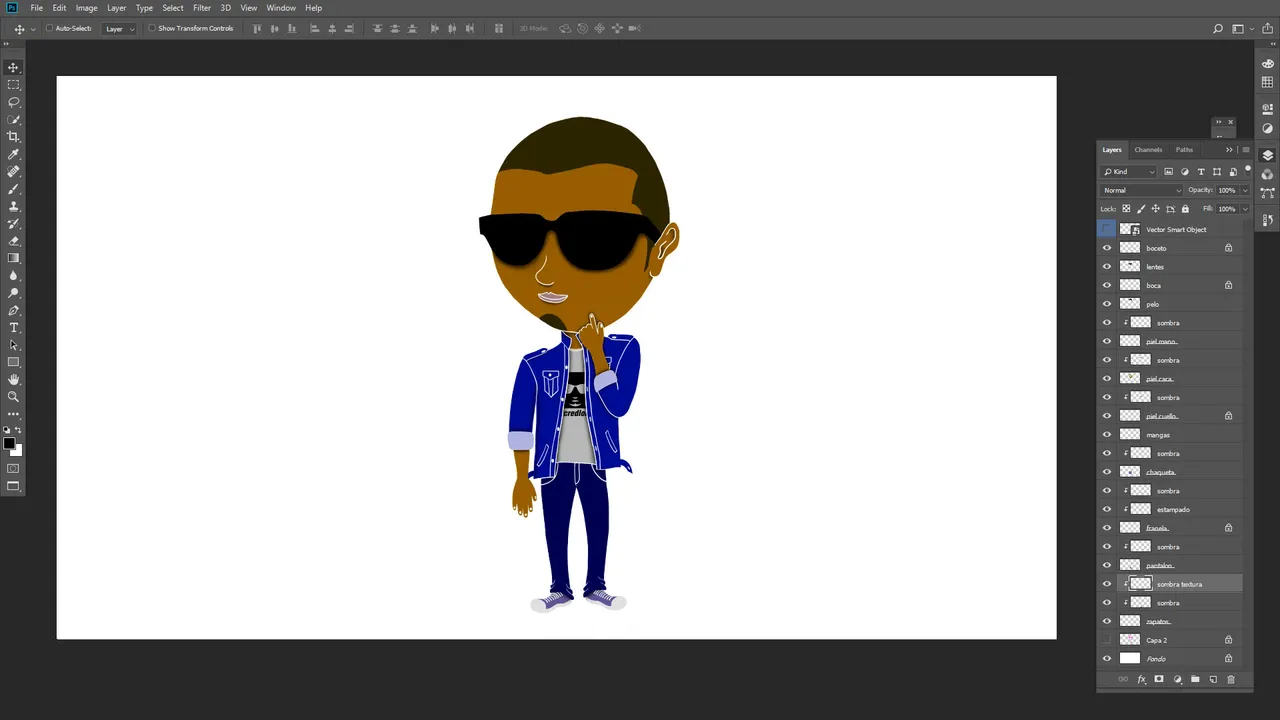
Task: Hide the lentes layer
Action: 1106,267
